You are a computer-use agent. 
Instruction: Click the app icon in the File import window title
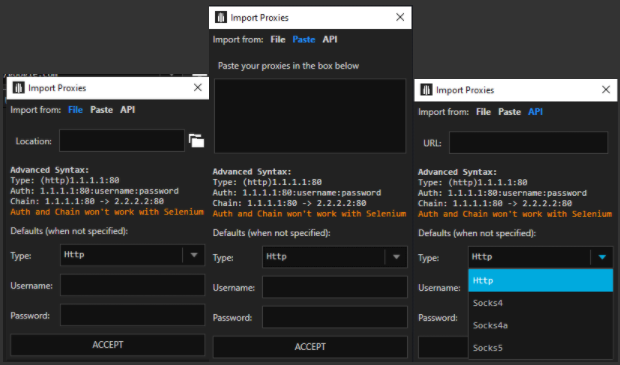click(18, 88)
